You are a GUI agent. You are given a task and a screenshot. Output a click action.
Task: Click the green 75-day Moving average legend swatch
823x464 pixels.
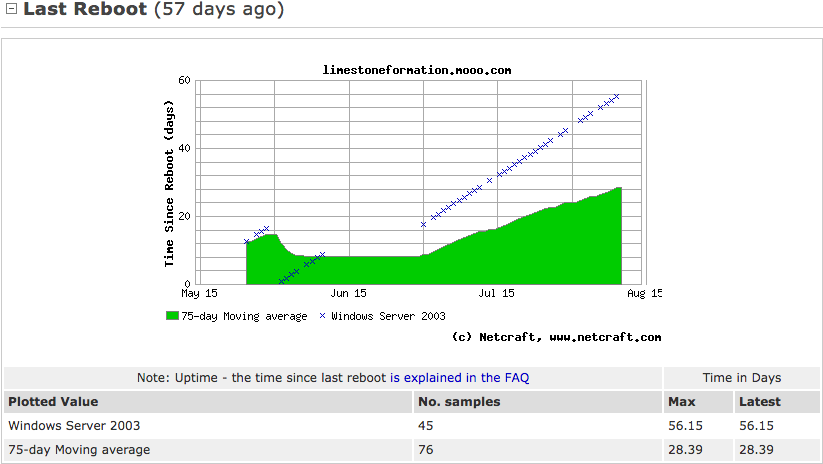[172, 315]
